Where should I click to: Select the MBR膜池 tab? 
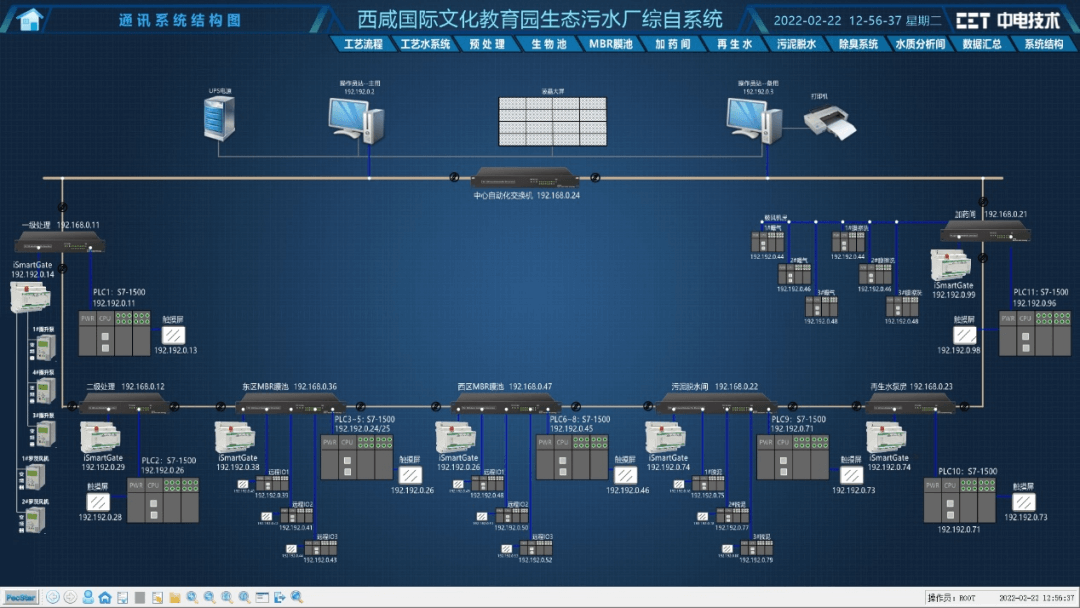click(612, 44)
